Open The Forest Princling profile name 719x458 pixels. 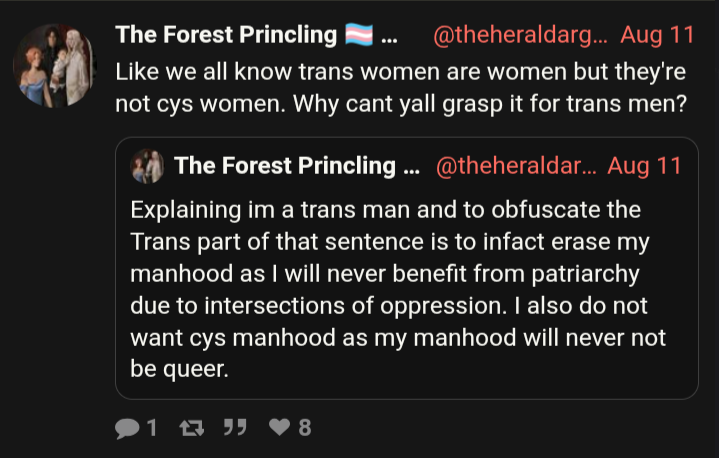coord(226,35)
